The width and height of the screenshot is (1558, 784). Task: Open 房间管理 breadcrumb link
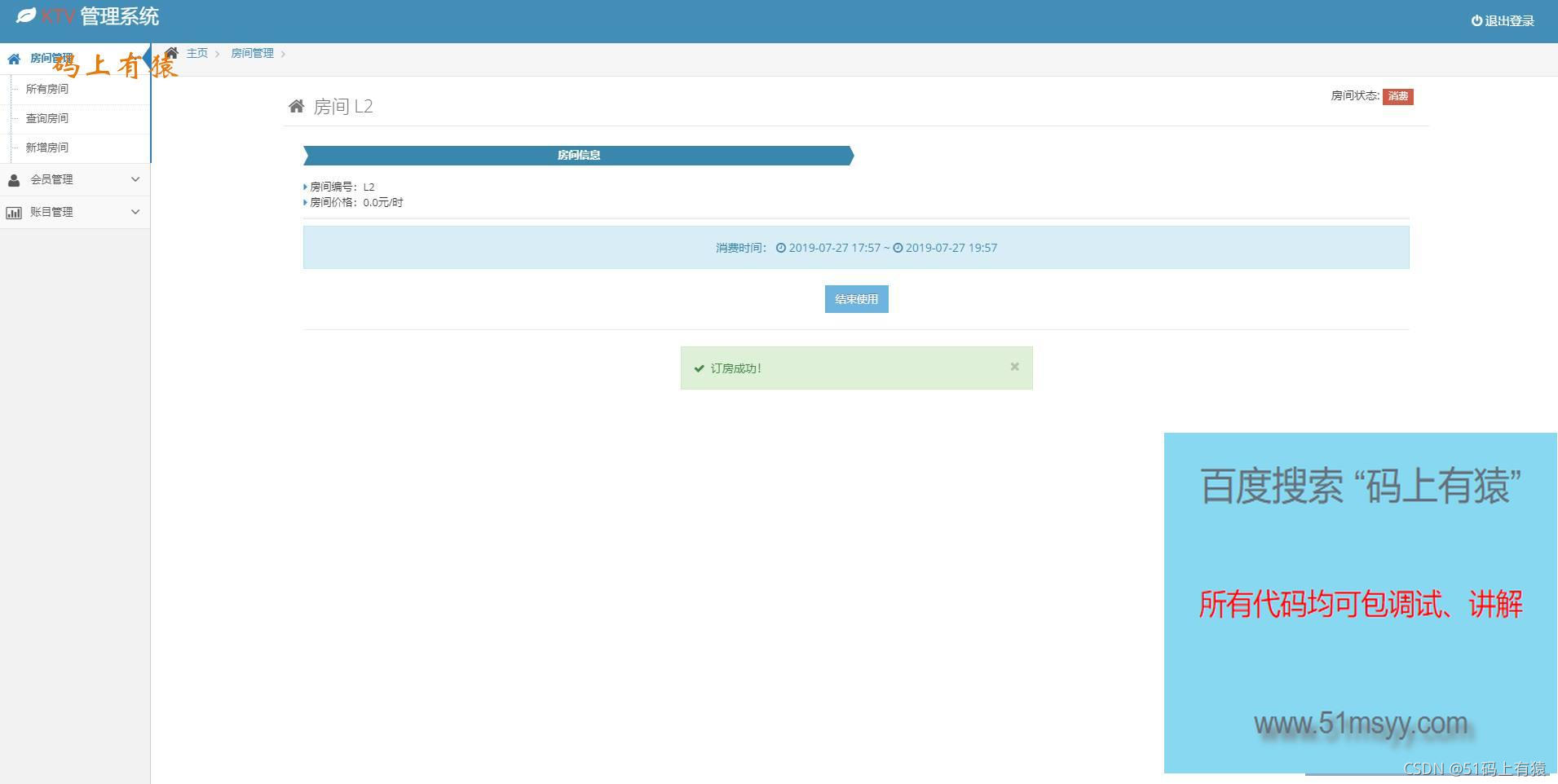(x=253, y=53)
